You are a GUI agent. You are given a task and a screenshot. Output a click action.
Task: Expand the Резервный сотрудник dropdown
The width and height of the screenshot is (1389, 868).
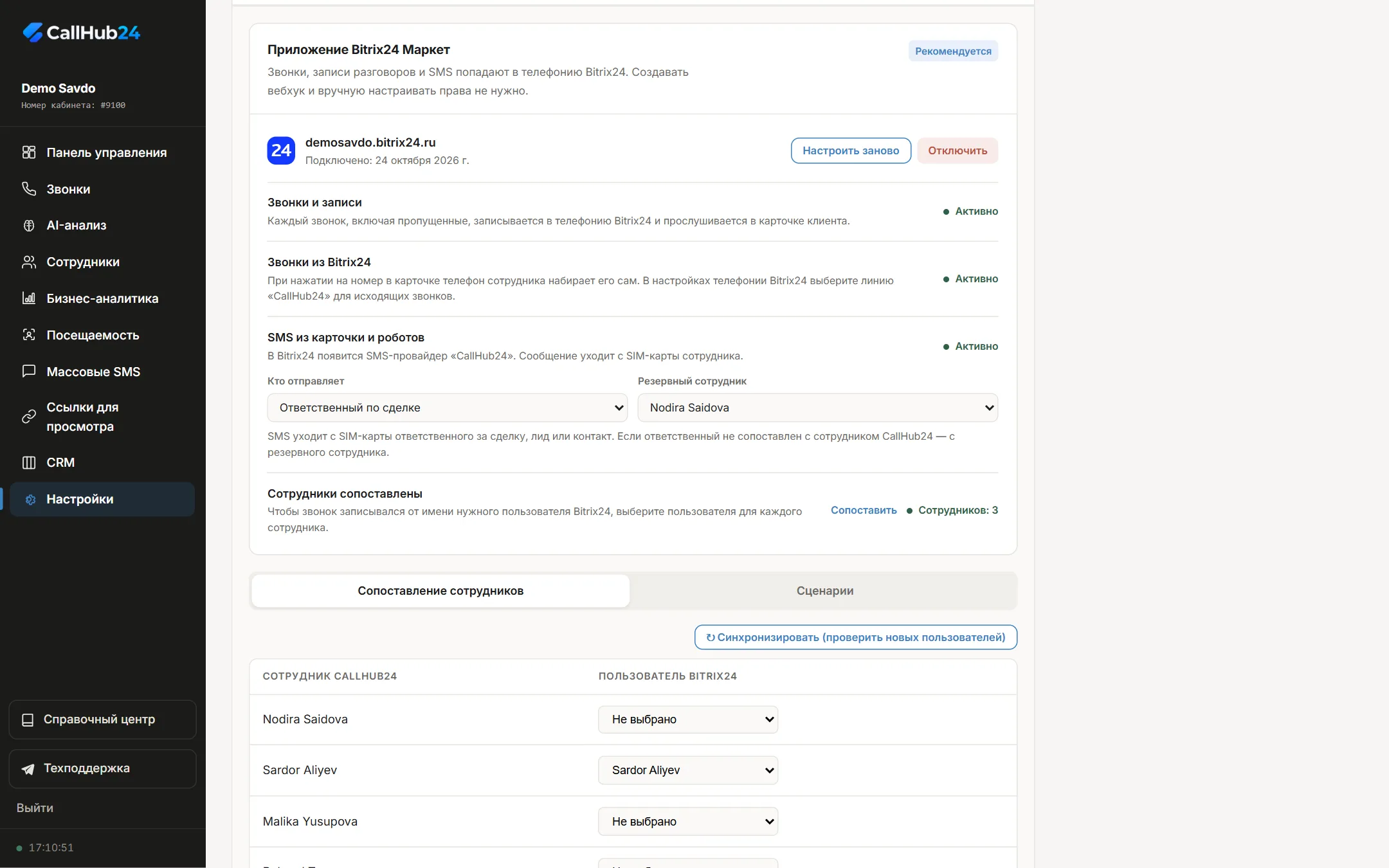click(x=818, y=408)
